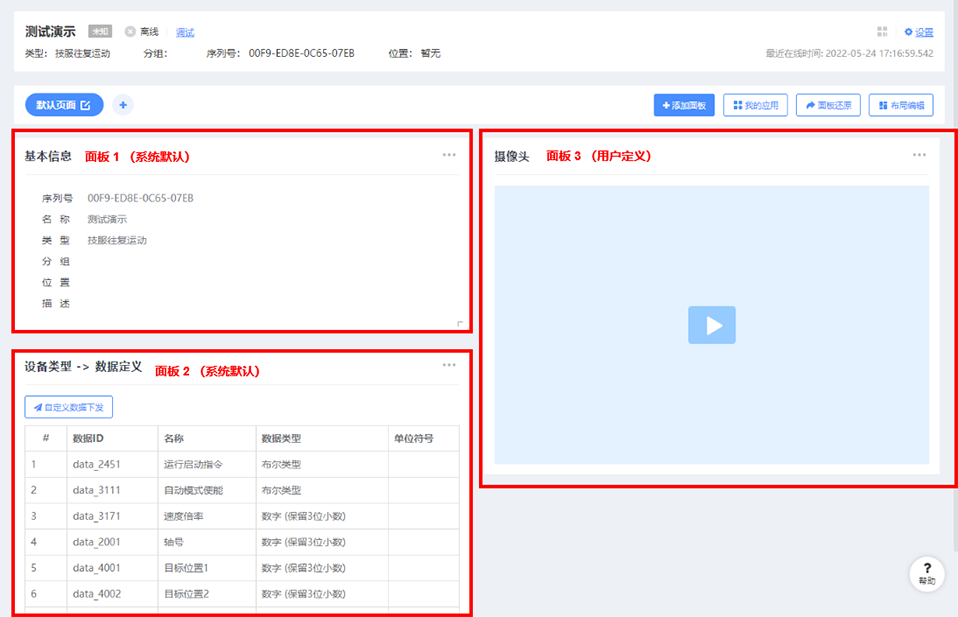958x617 pixels.
Task: Open the 设置 settings link
Action: [919, 32]
